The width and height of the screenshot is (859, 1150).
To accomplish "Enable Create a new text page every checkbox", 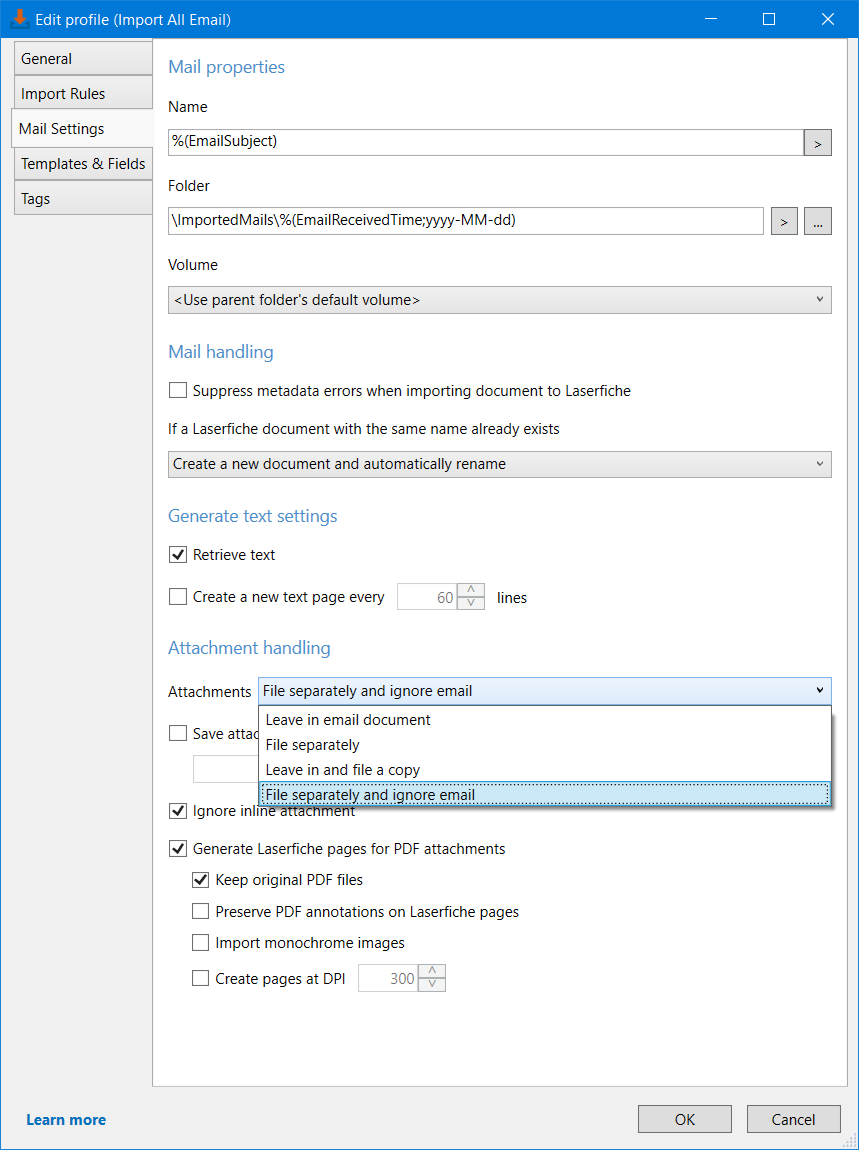I will 178,597.
